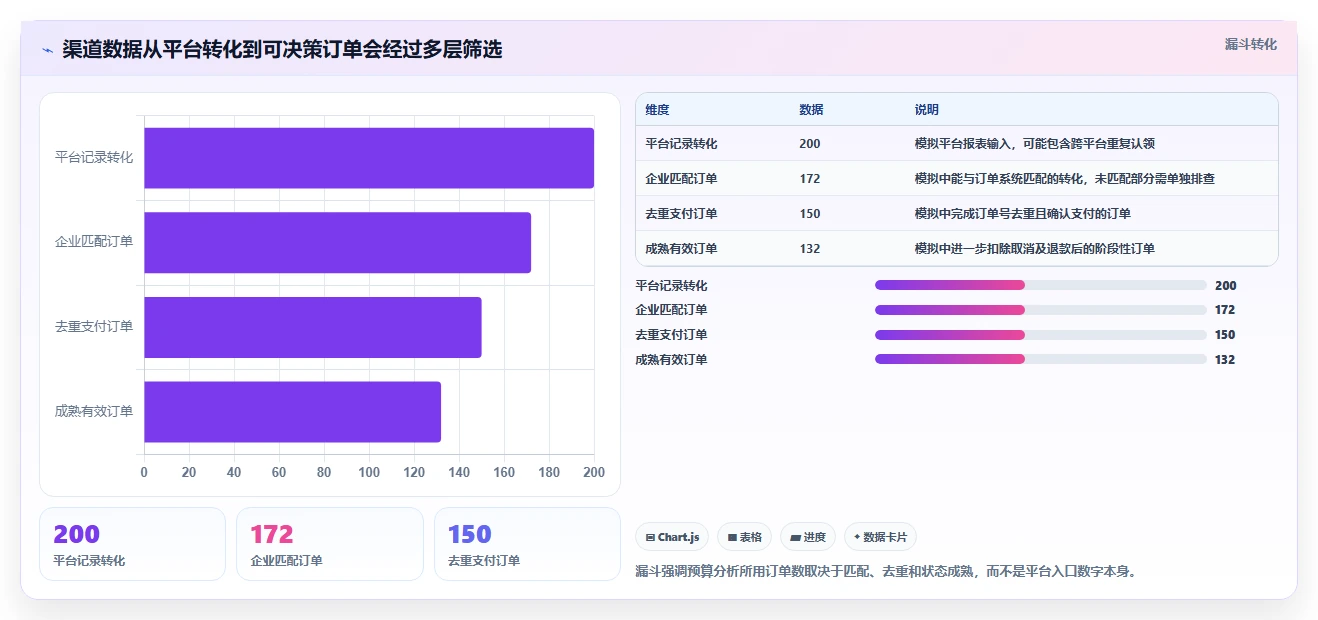
Task: Click the 说明 column header
Action: tap(926, 110)
